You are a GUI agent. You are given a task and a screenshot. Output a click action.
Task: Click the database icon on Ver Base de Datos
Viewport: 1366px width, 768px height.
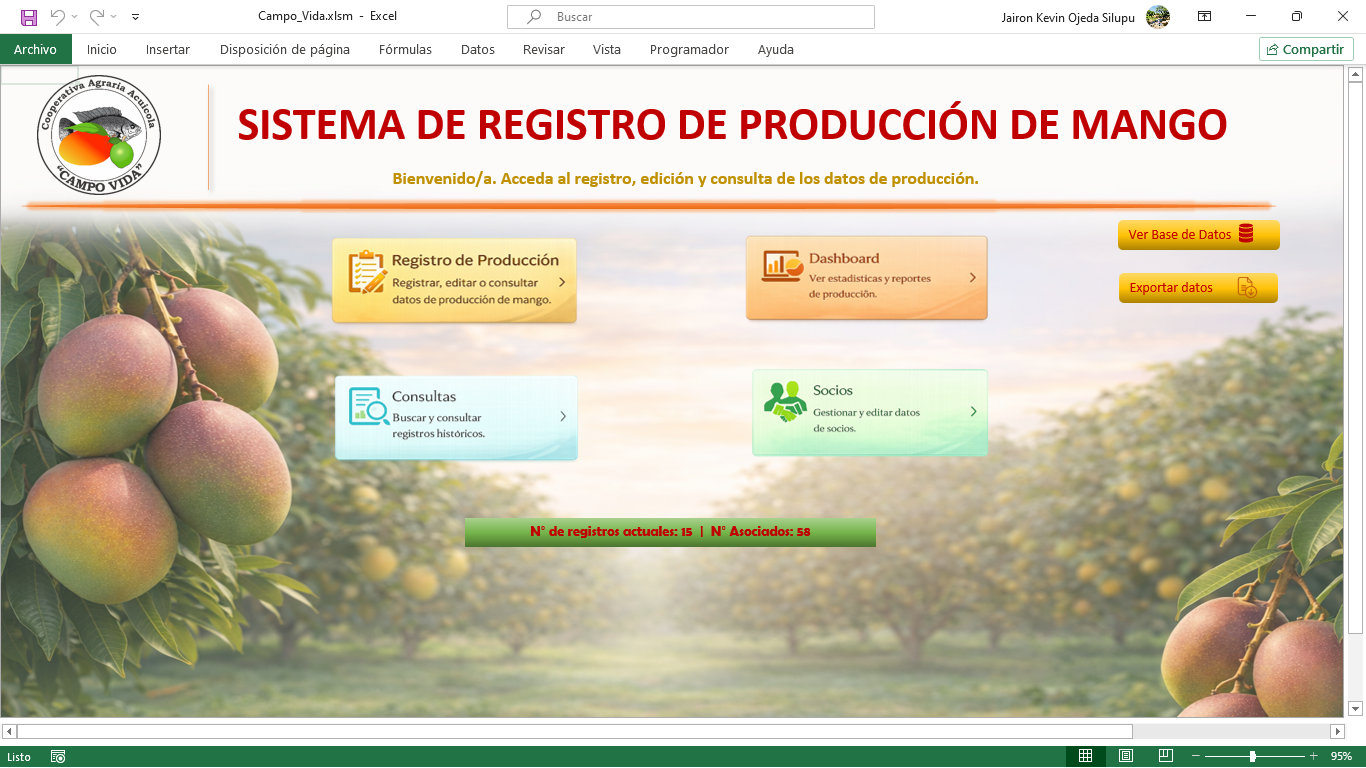coord(1248,234)
